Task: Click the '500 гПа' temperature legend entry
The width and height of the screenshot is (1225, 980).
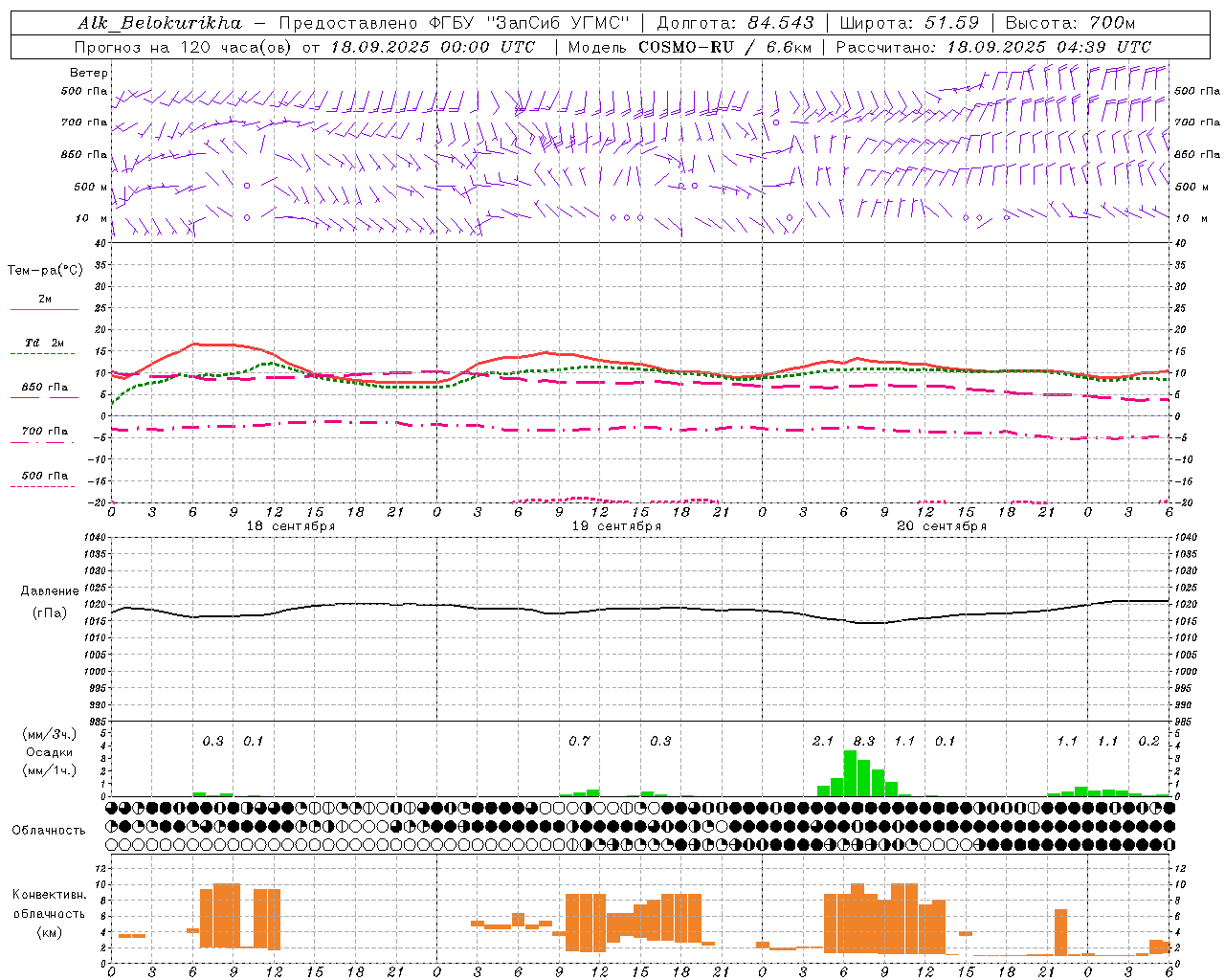Action: click(x=45, y=476)
